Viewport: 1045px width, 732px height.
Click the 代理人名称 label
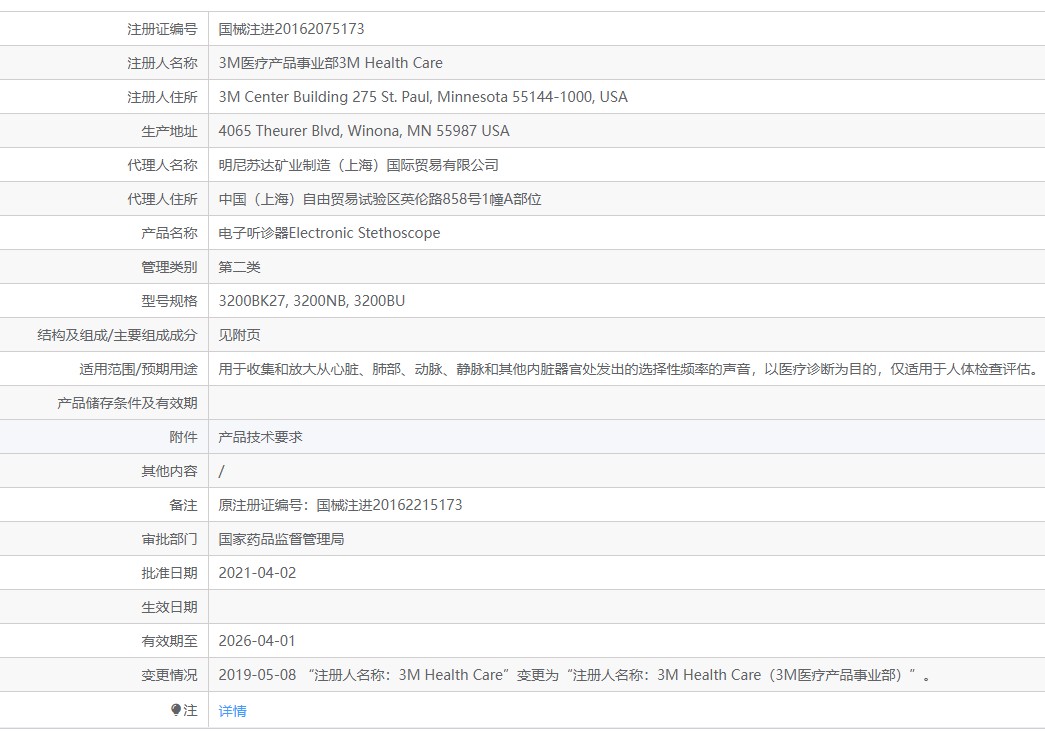tap(162, 165)
